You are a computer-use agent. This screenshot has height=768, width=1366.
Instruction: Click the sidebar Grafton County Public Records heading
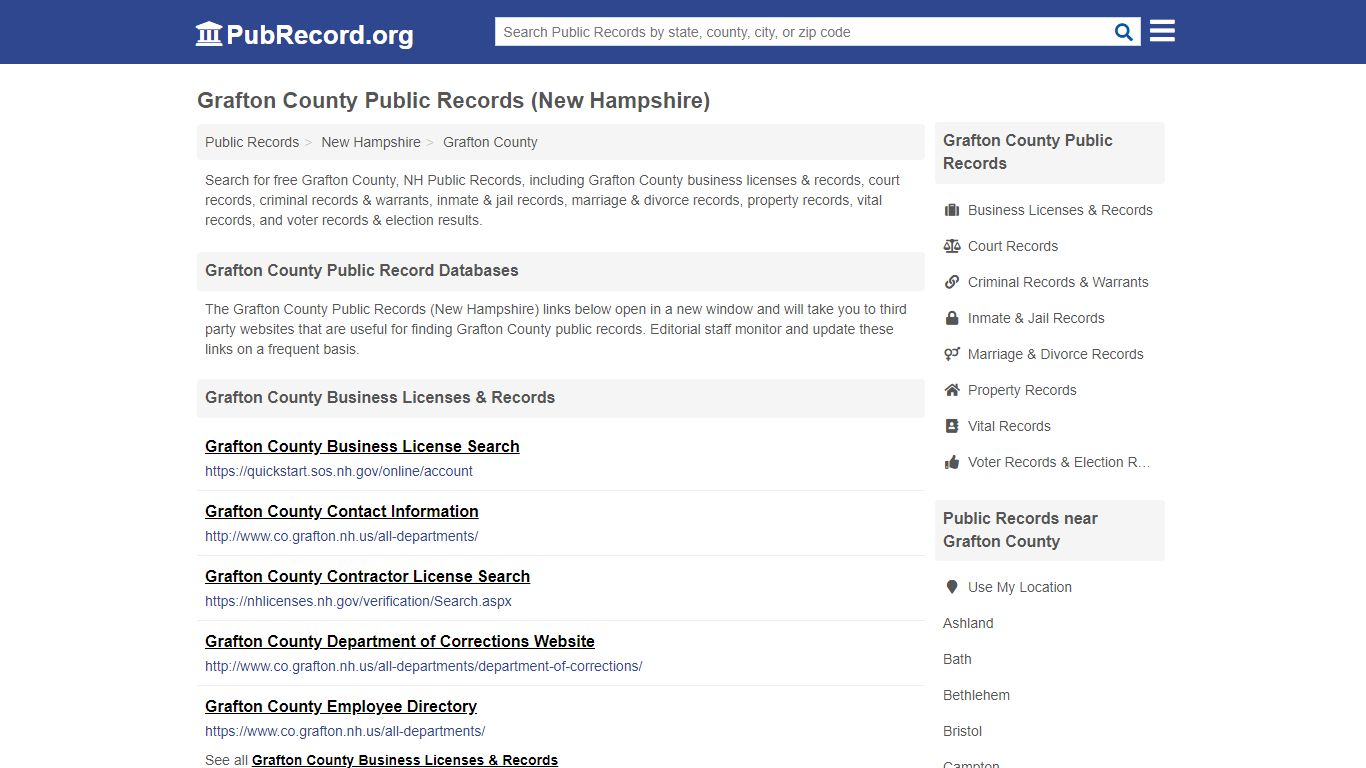pos(1028,152)
